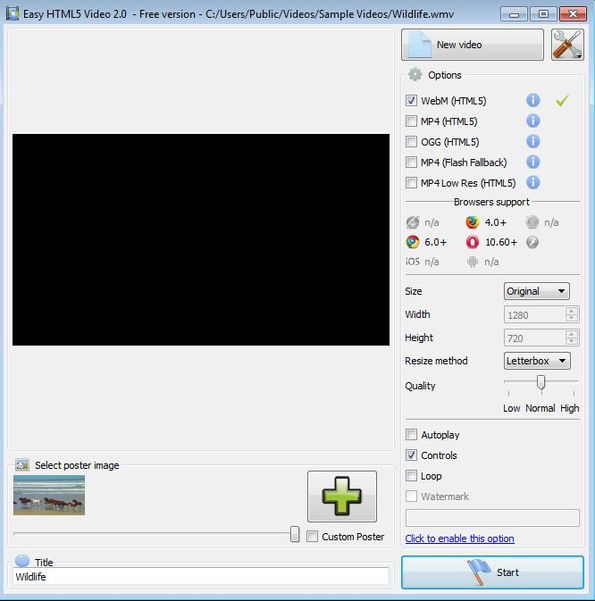Click the black video preview area
This screenshot has height=601, width=595.
201,240
